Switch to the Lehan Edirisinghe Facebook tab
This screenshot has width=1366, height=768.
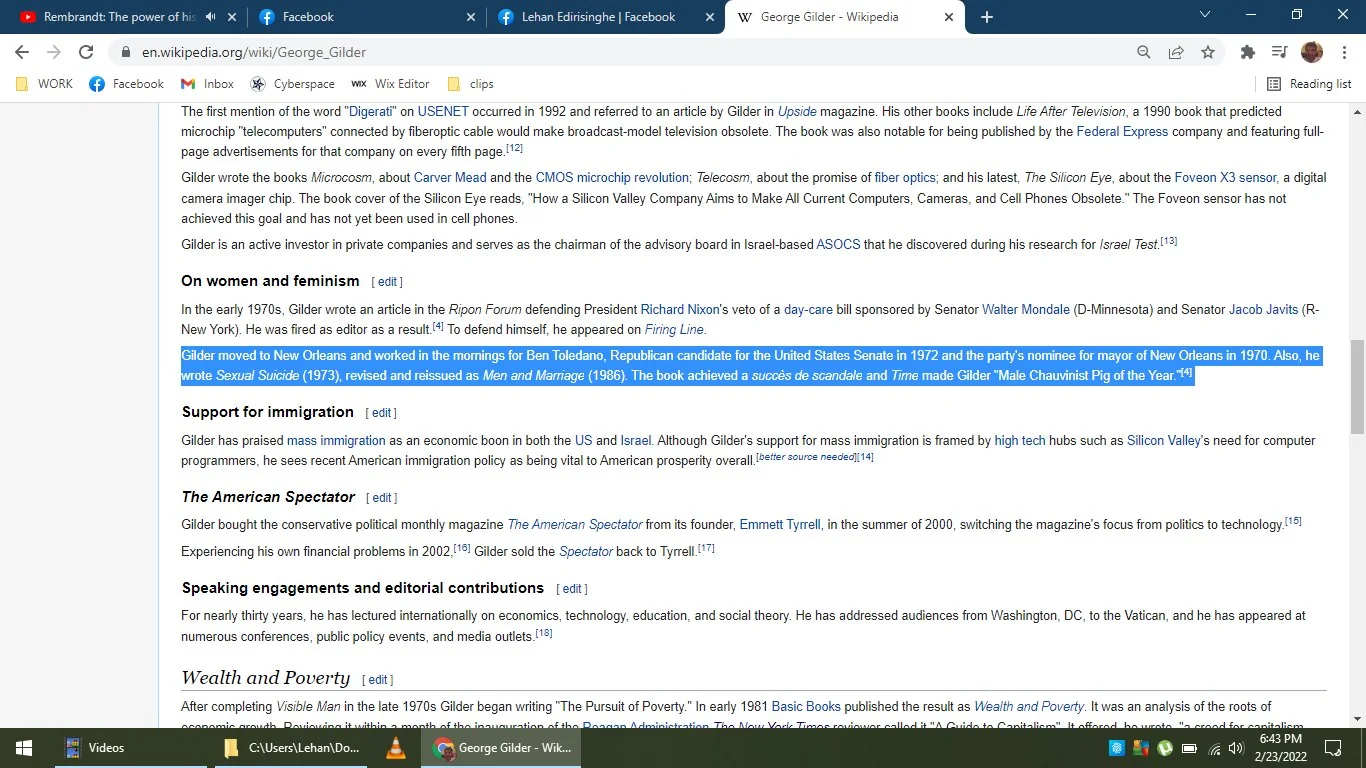607,17
